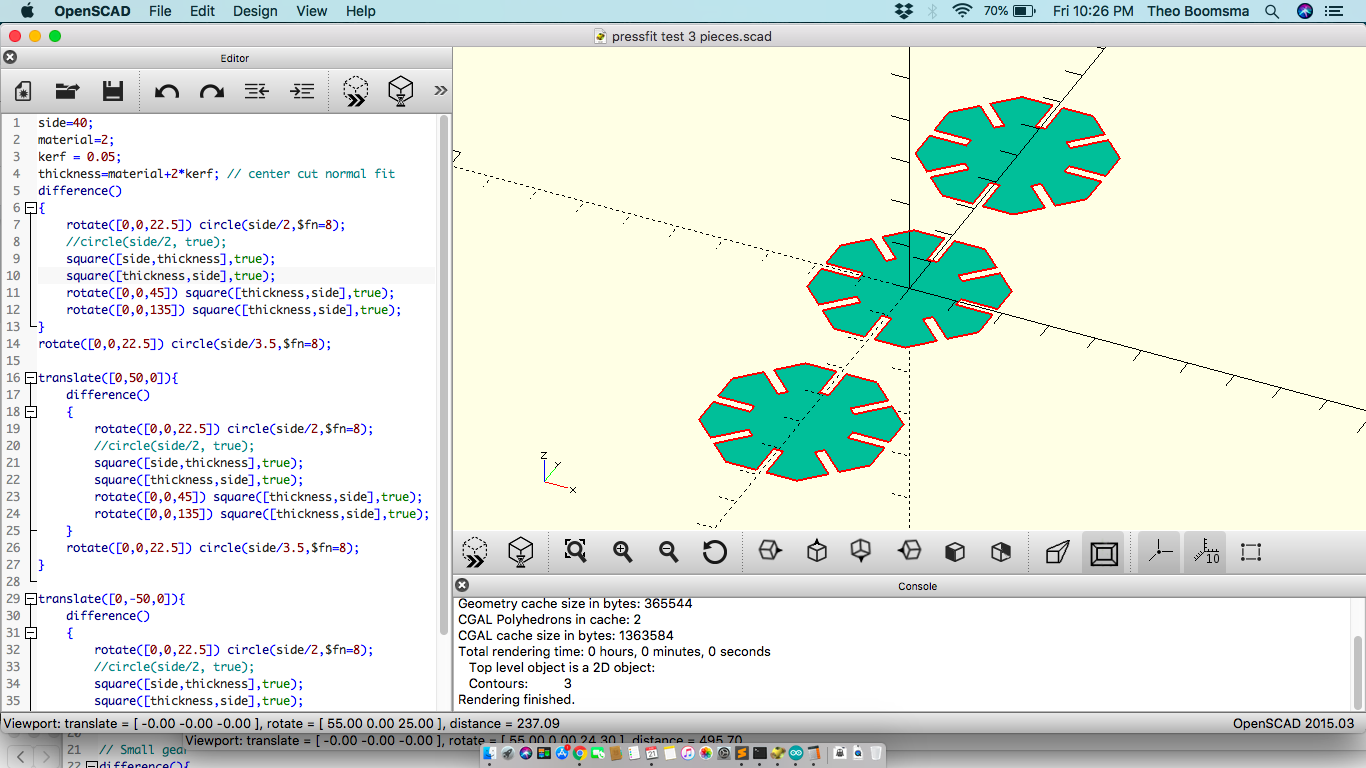This screenshot has height=768, width=1366.
Task: Open the Design menu
Action: pyautogui.click(x=255, y=11)
